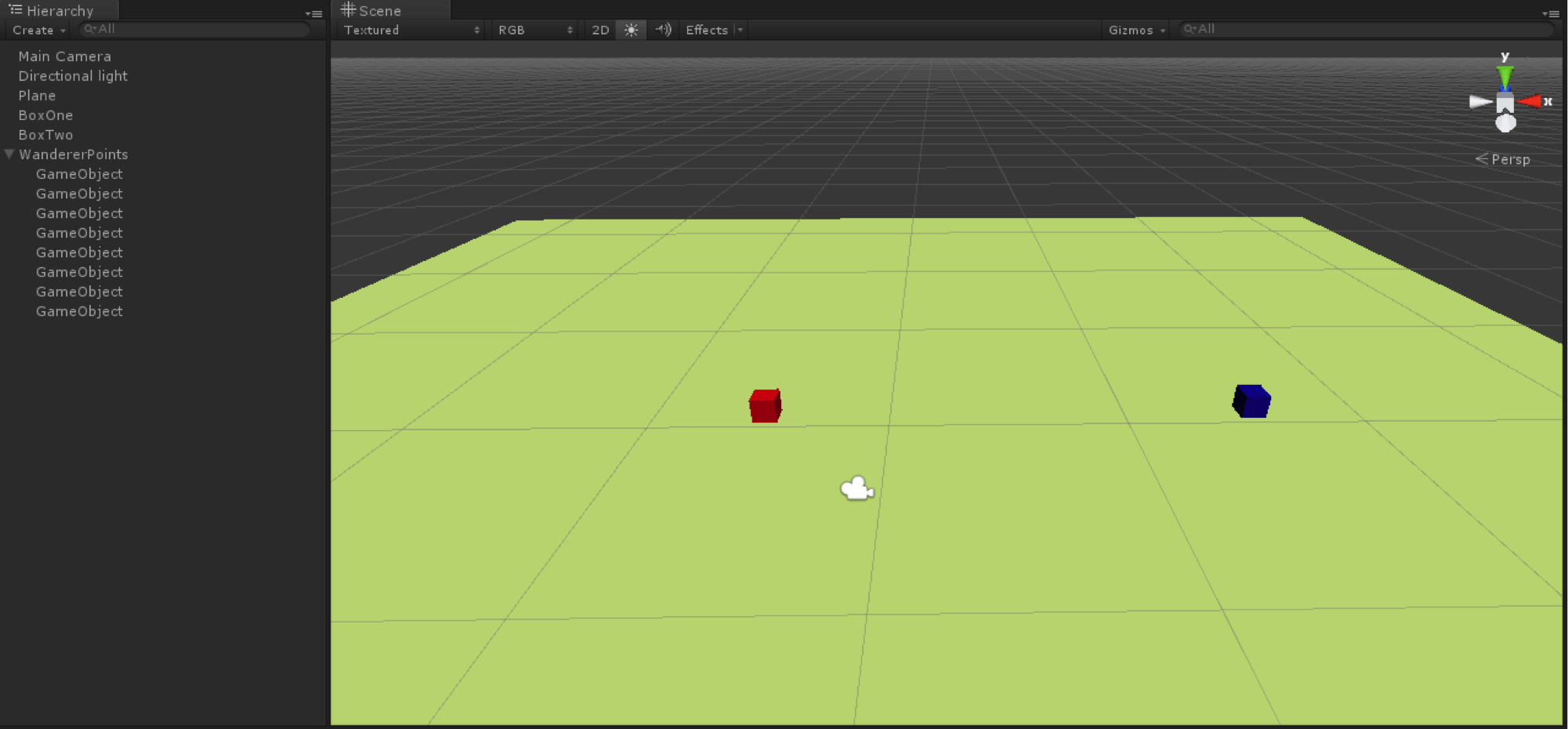Viewport: 1568px width, 729px height.
Task: Open the Gizmos menu
Action: coord(1136,30)
